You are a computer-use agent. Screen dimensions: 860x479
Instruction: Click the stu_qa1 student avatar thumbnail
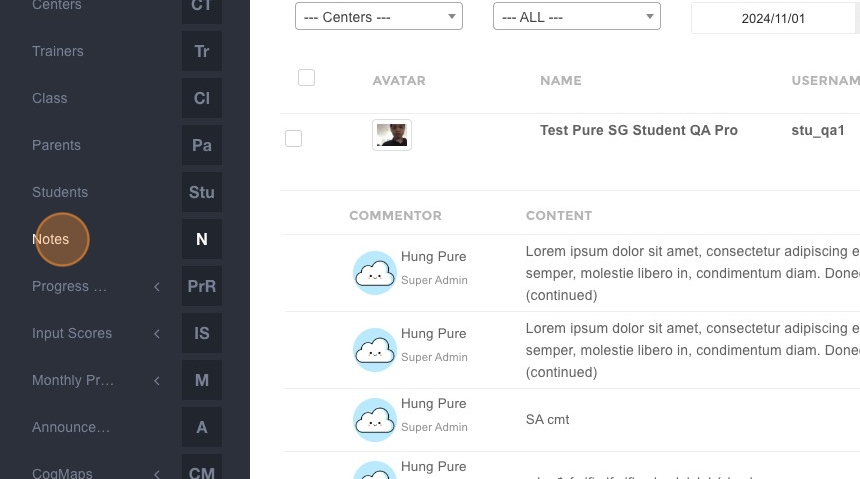coord(392,135)
